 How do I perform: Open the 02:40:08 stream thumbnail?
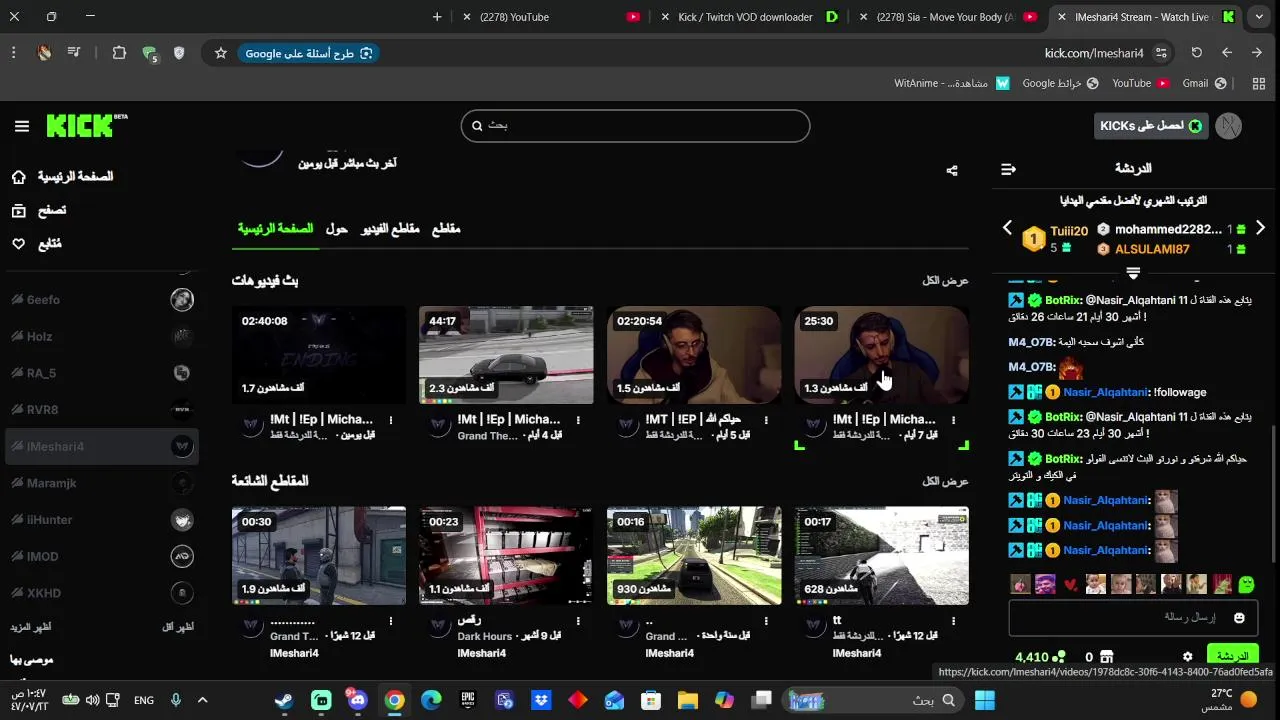pyautogui.click(x=319, y=355)
